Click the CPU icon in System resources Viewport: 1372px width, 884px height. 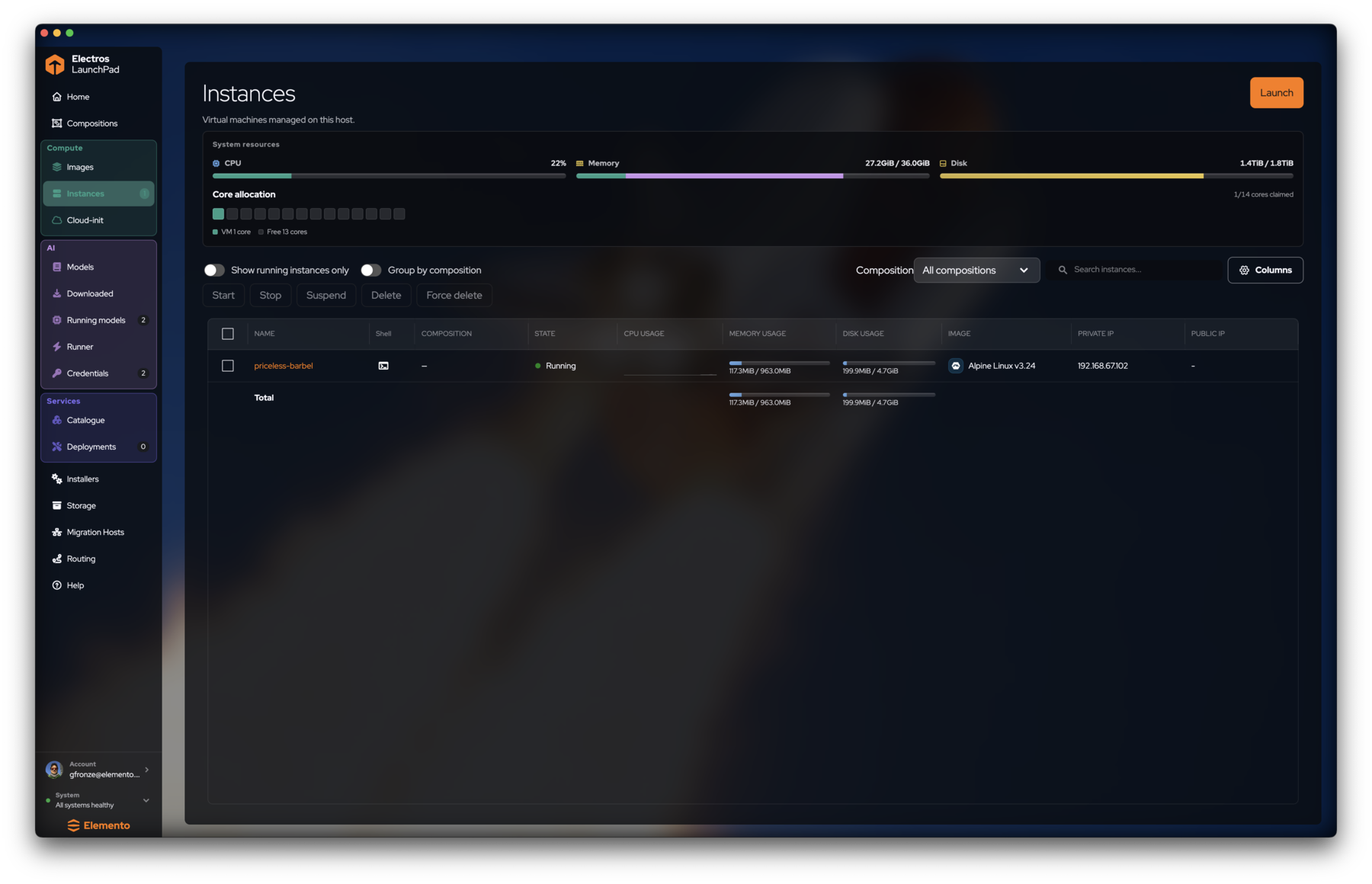click(216, 163)
